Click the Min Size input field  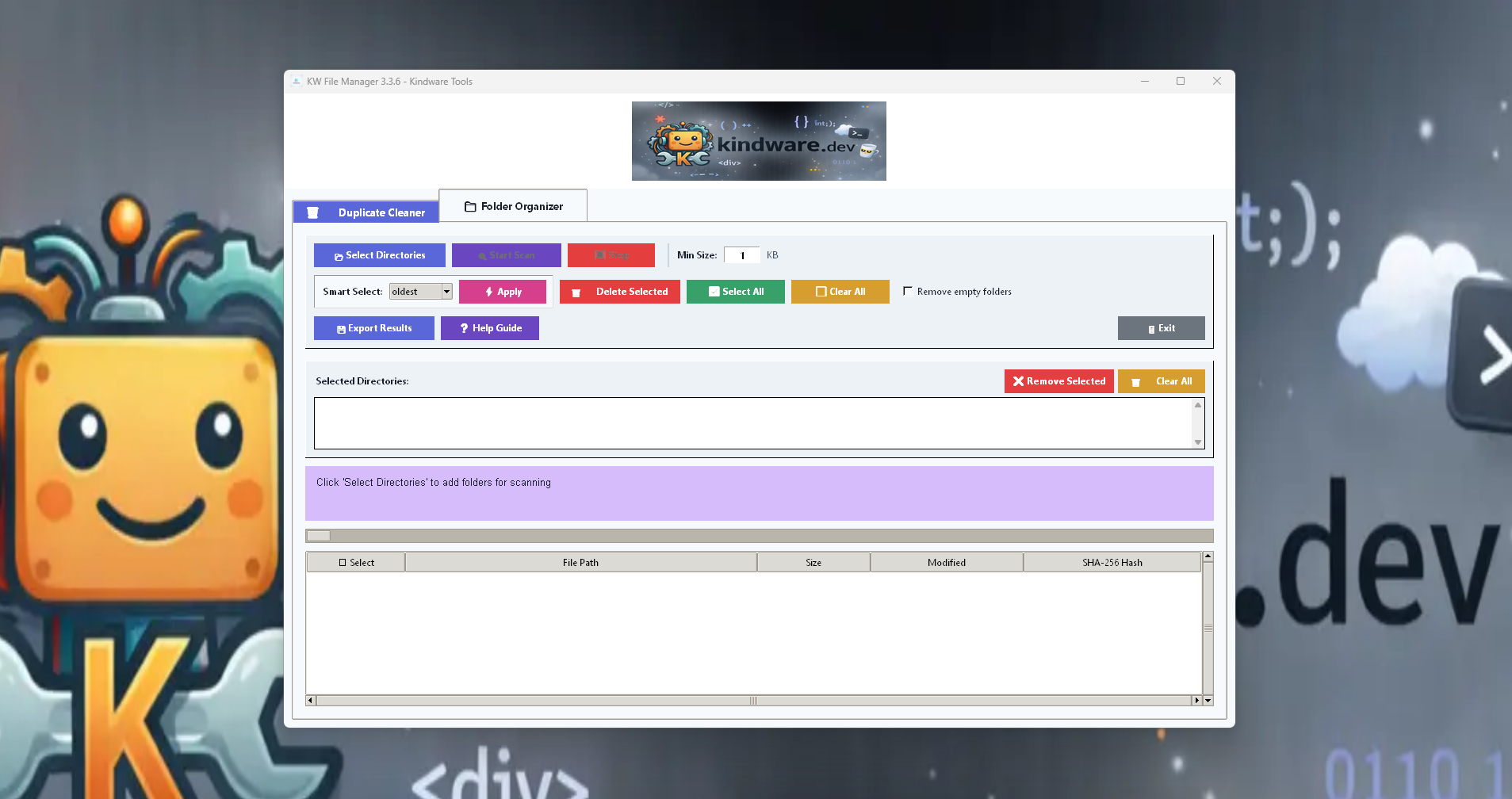741,255
